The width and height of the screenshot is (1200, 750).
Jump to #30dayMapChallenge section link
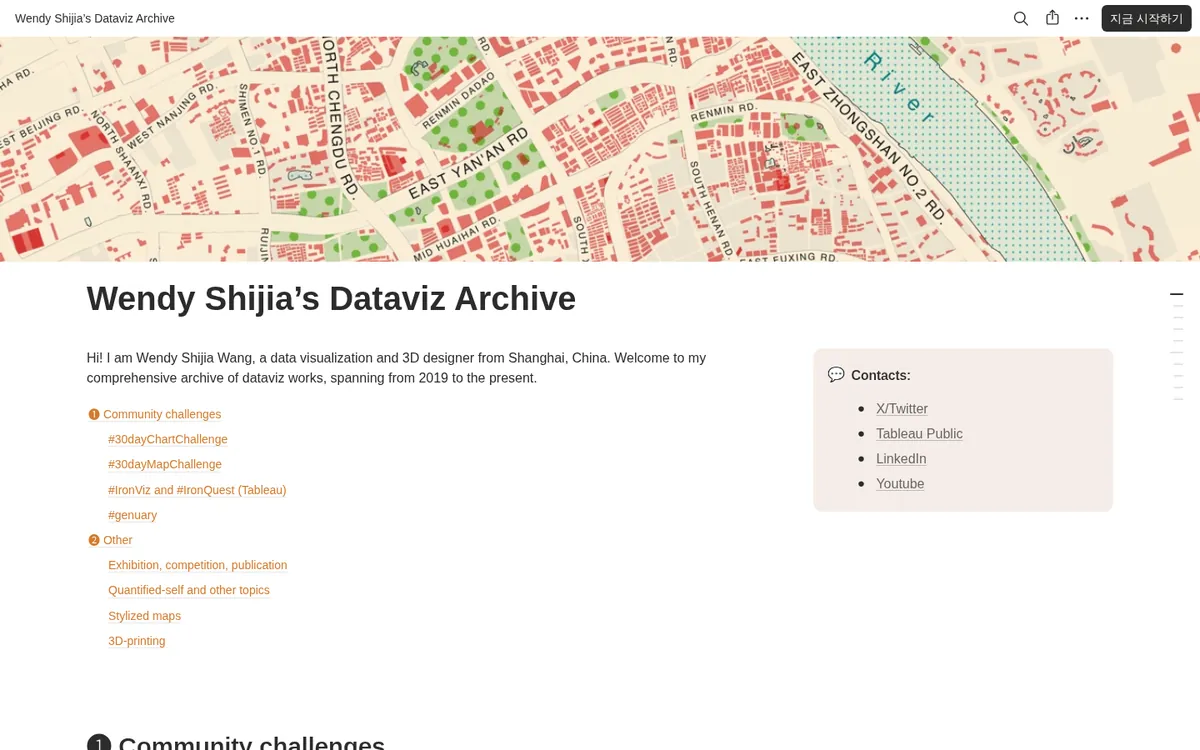[x=165, y=464]
